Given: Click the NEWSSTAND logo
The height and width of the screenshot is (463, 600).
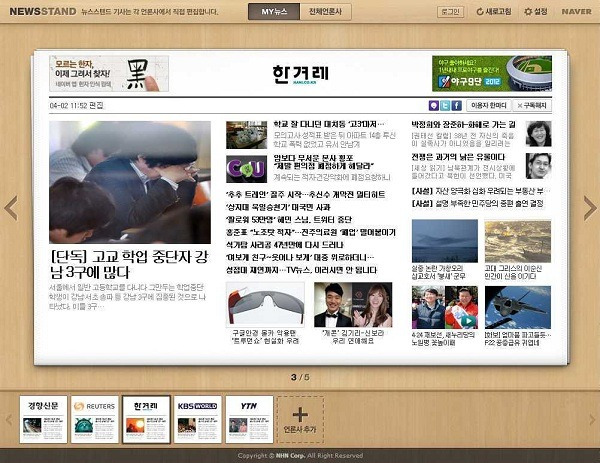Looking at the screenshot, I should (43, 11).
